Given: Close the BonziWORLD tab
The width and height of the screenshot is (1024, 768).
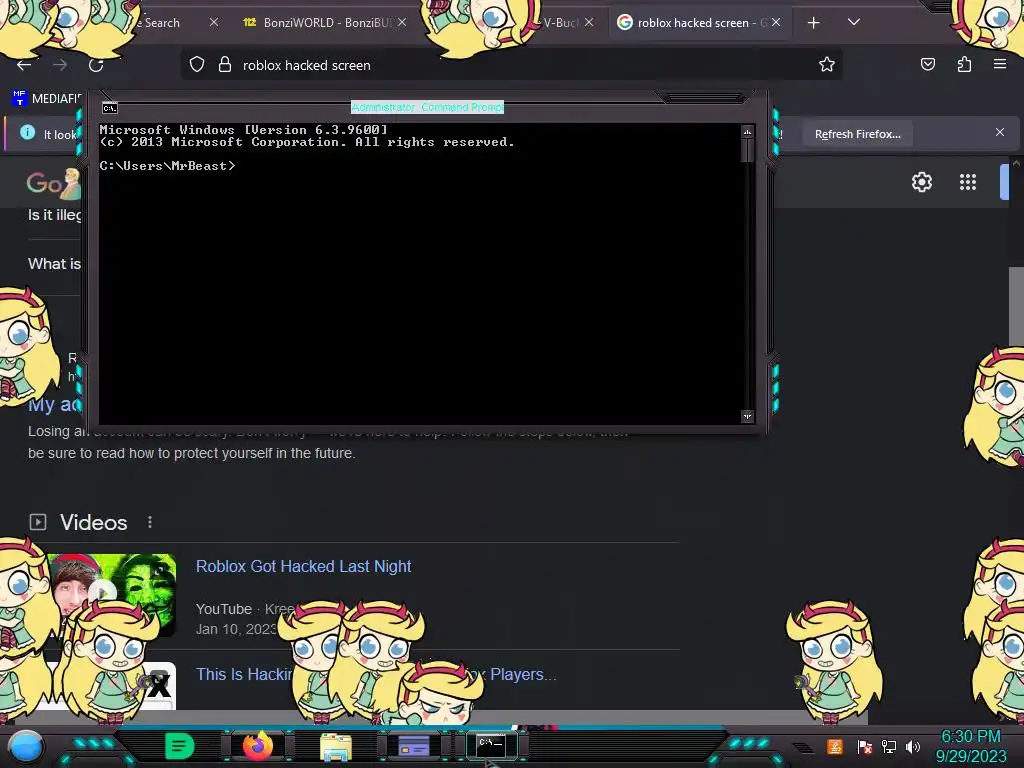Looking at the screenshot, I should (402, 22).
